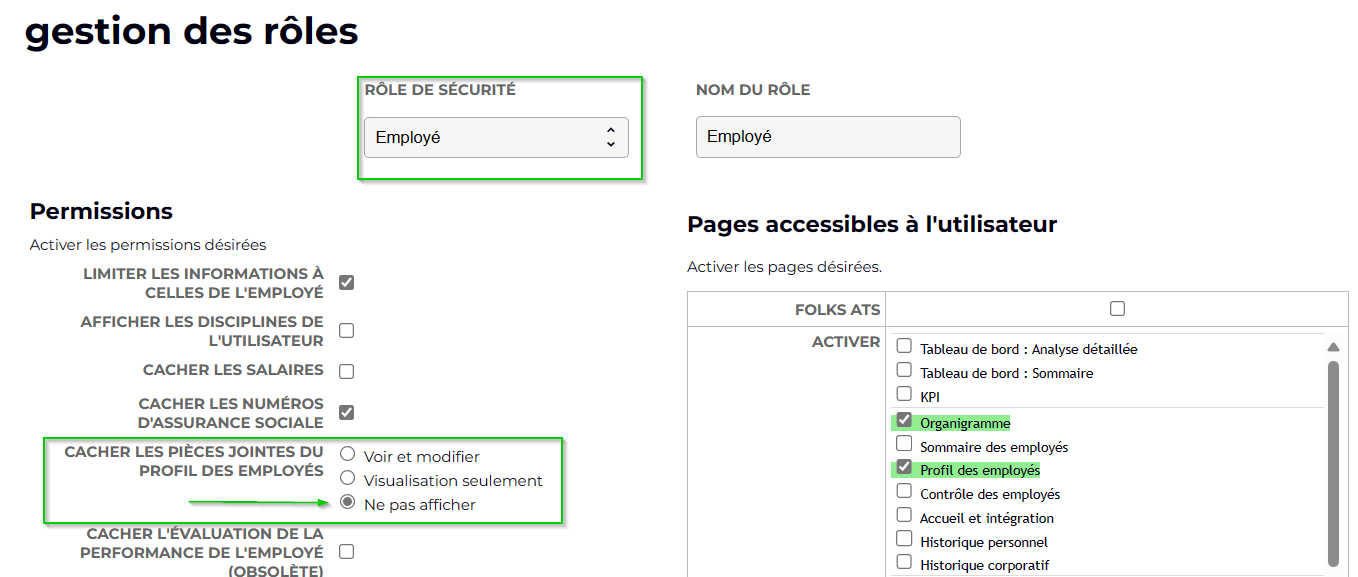
Task: Check the Historique corporatif page
Action: click(904, 563)
